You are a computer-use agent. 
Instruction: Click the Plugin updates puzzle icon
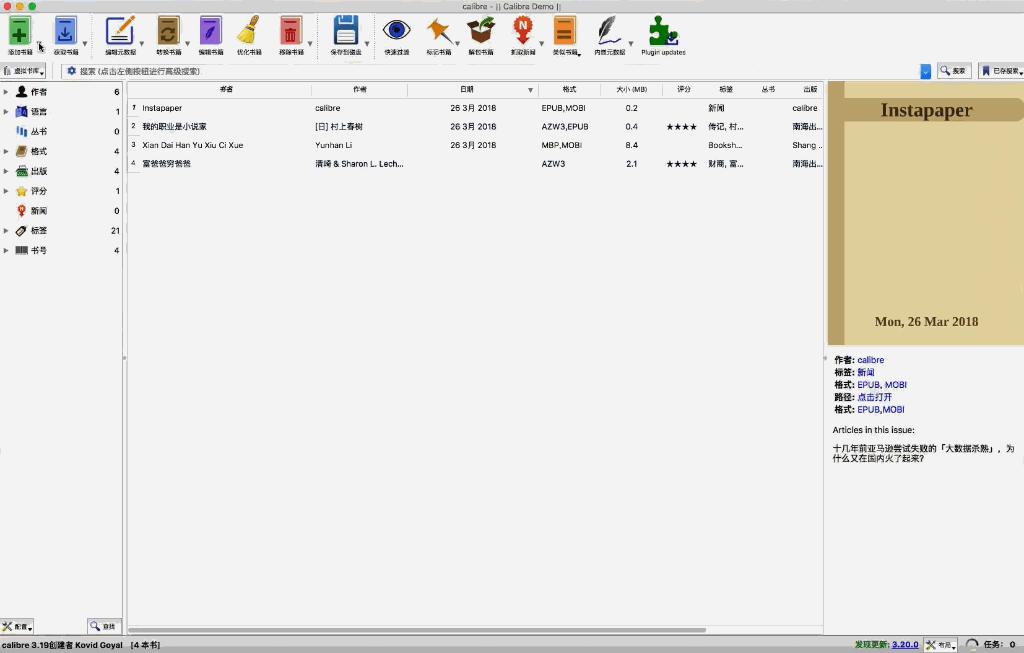tap(663, 31)
